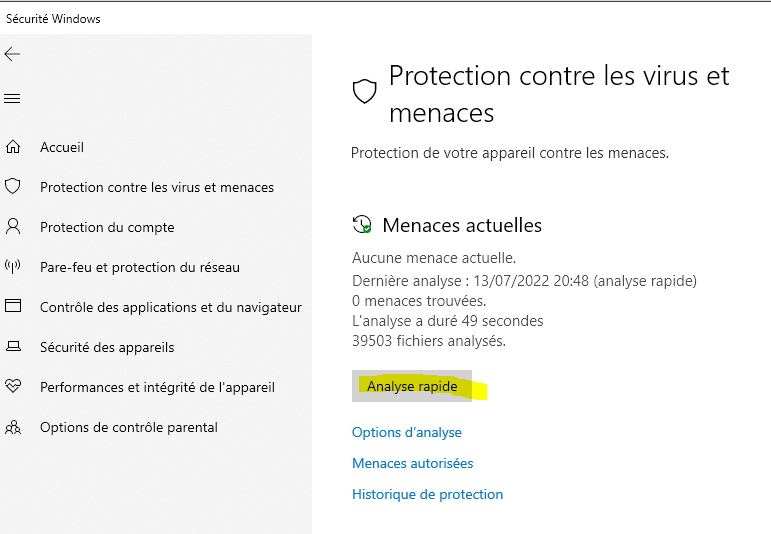The image size is (771, 534).
Task: Click the account protection person icon
Action: (x=13, y=227)
